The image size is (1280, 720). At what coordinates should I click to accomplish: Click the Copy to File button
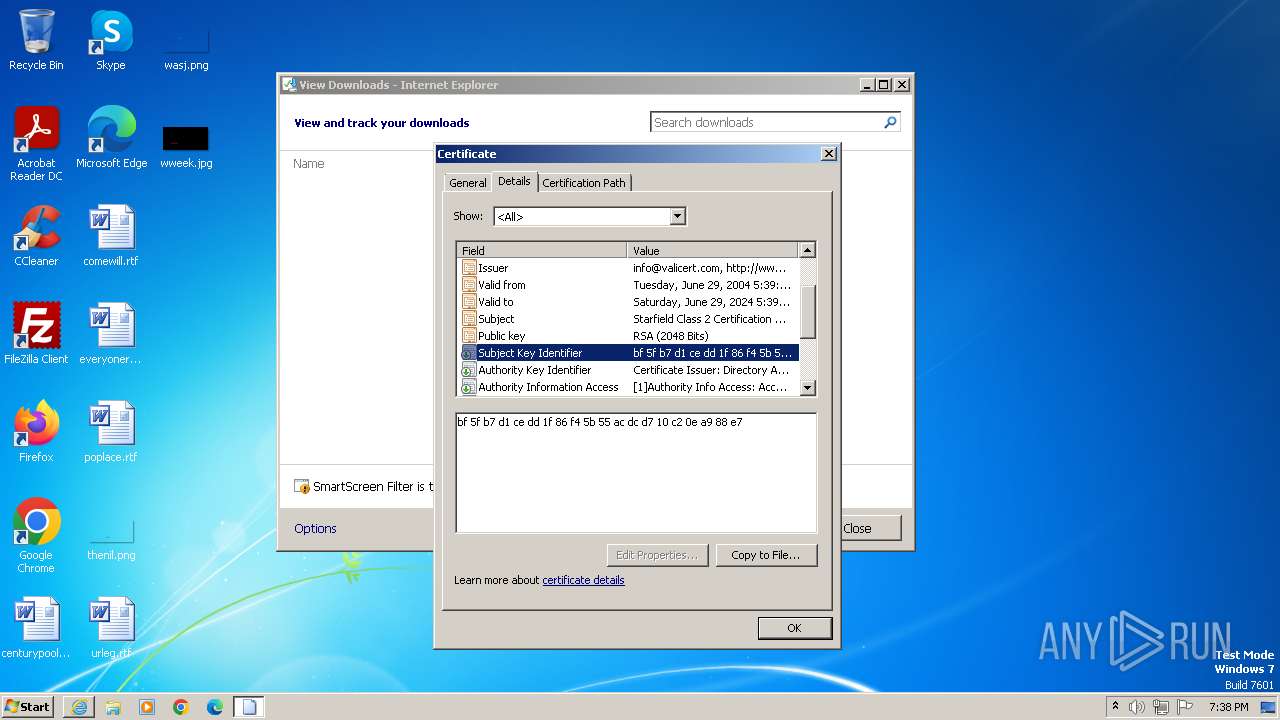coord(766,555)
